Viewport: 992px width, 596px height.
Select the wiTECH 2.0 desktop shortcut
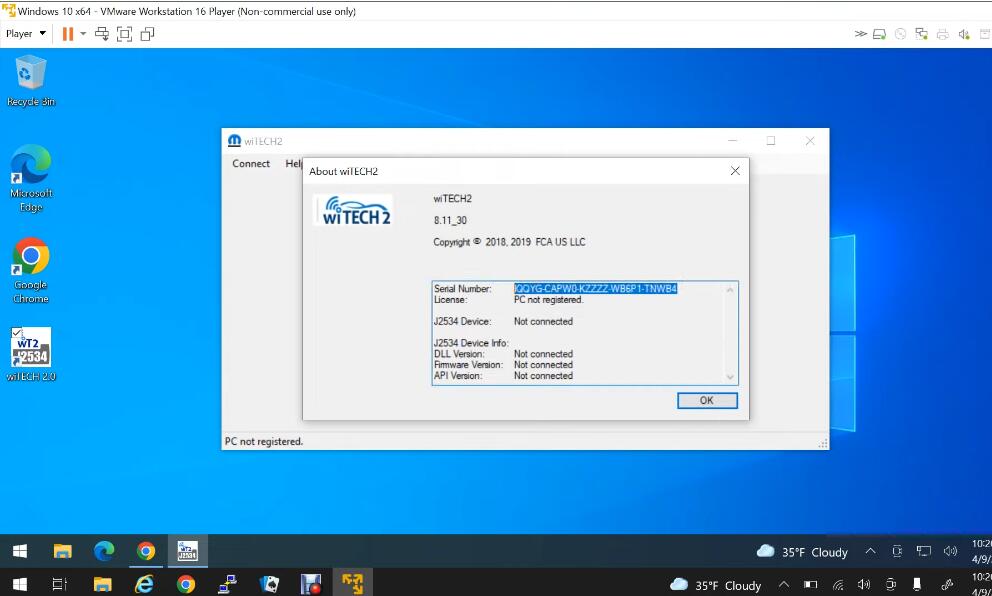pyautogui.click(x=30, y=354)
